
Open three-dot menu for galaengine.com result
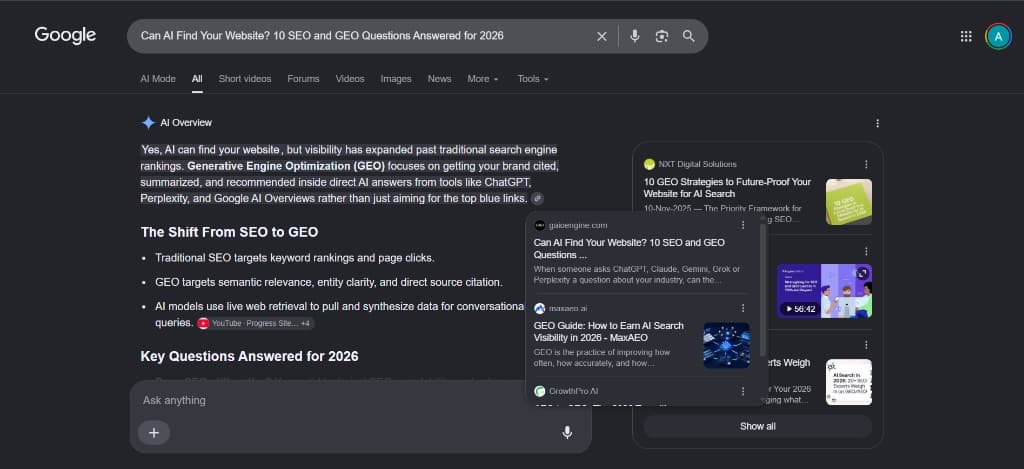pos(743,225)
